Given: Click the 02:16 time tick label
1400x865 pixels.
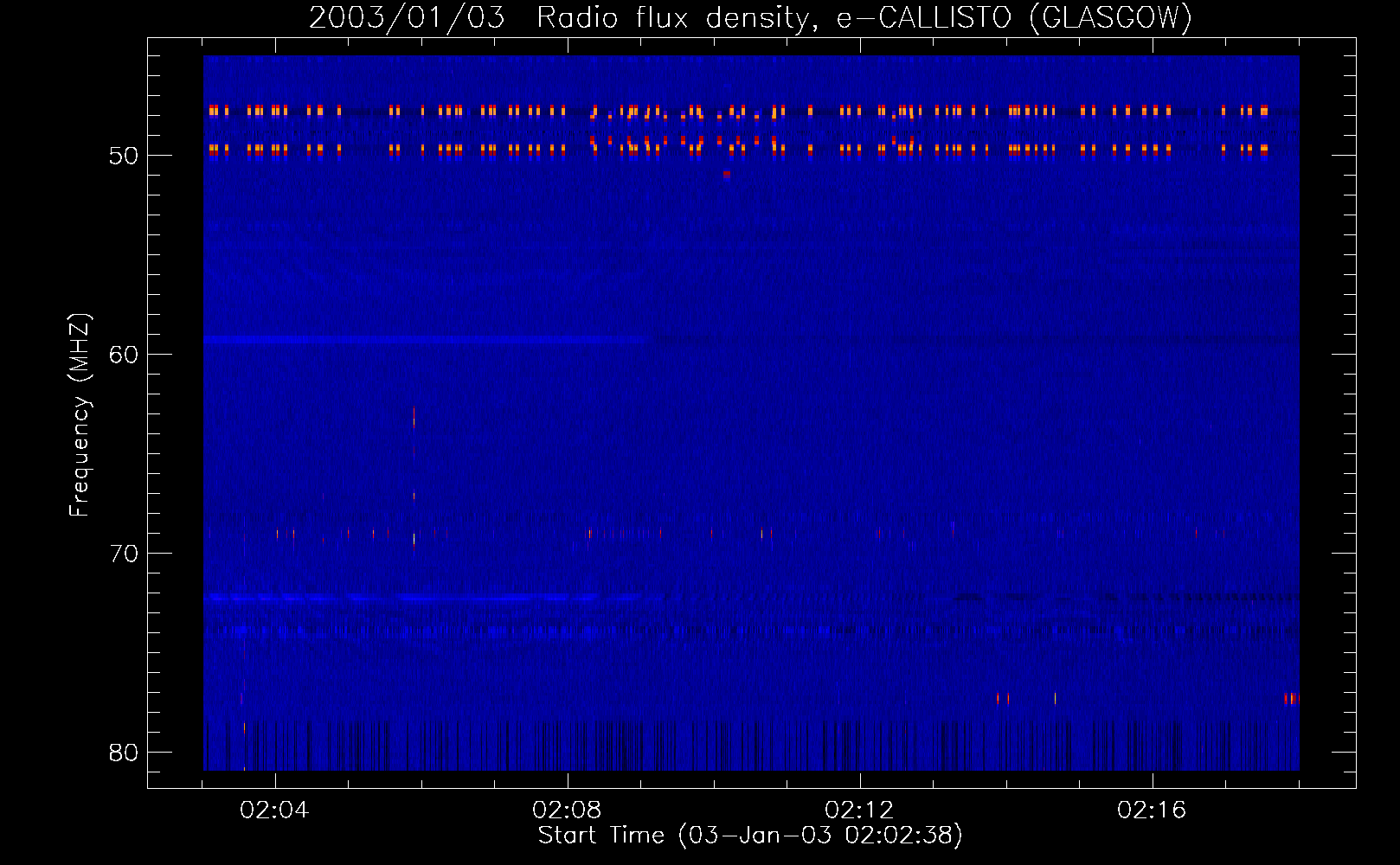Looking at the screenshot, I should (x=1153, y=811).
